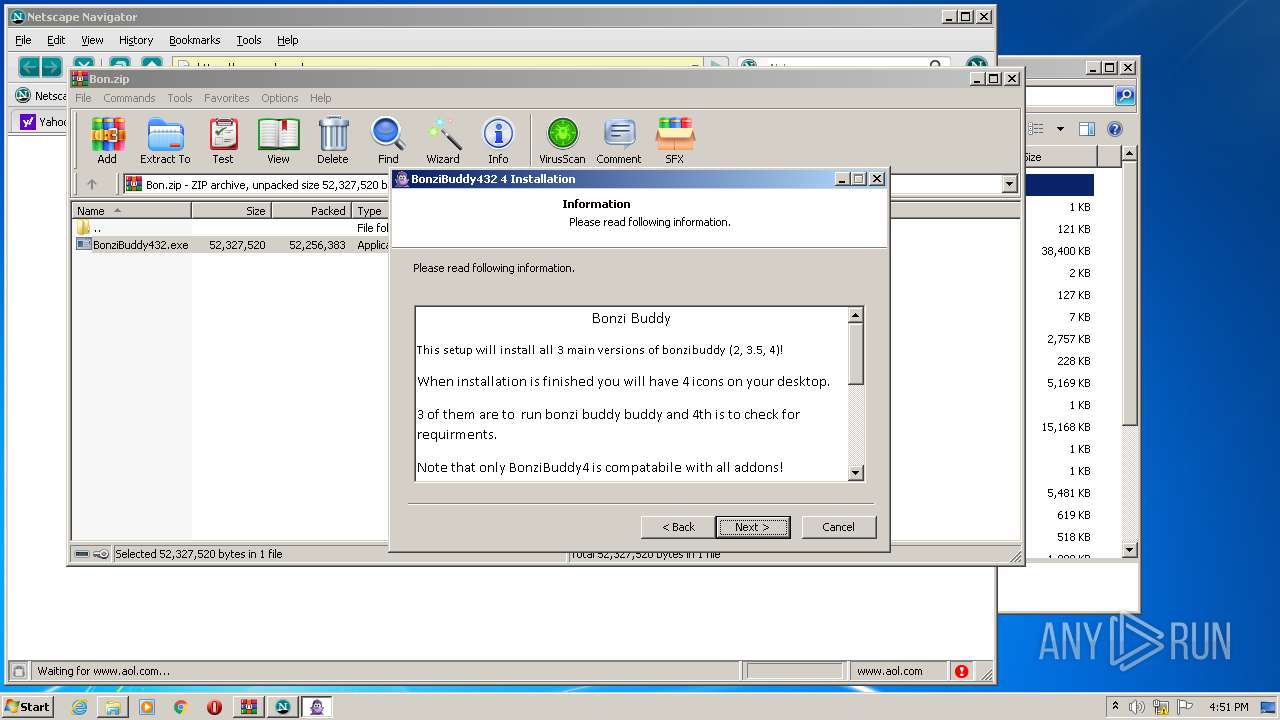The image size is (1280, 720).
Task: Click the Internet Explorer taskbar icon
Action: 79,707
